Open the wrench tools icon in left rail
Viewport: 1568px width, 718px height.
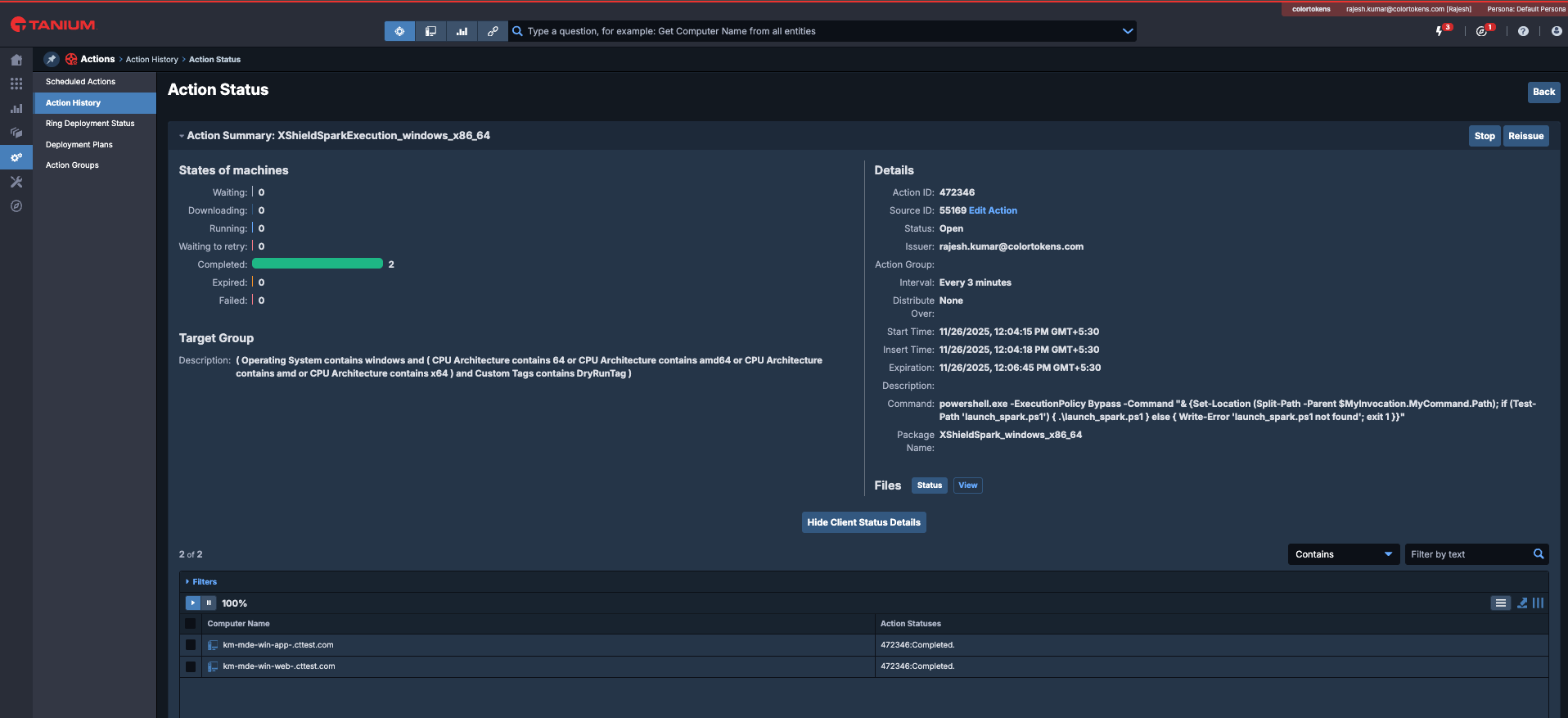click(x=16, y=182)
